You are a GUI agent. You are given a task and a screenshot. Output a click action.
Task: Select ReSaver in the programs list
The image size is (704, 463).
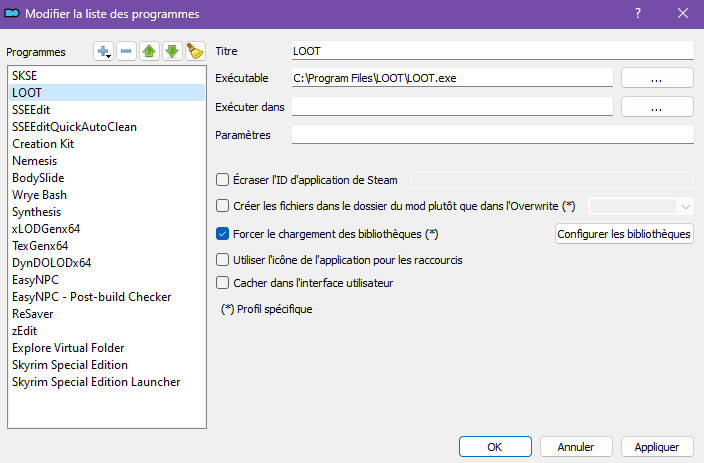(107, 314)
